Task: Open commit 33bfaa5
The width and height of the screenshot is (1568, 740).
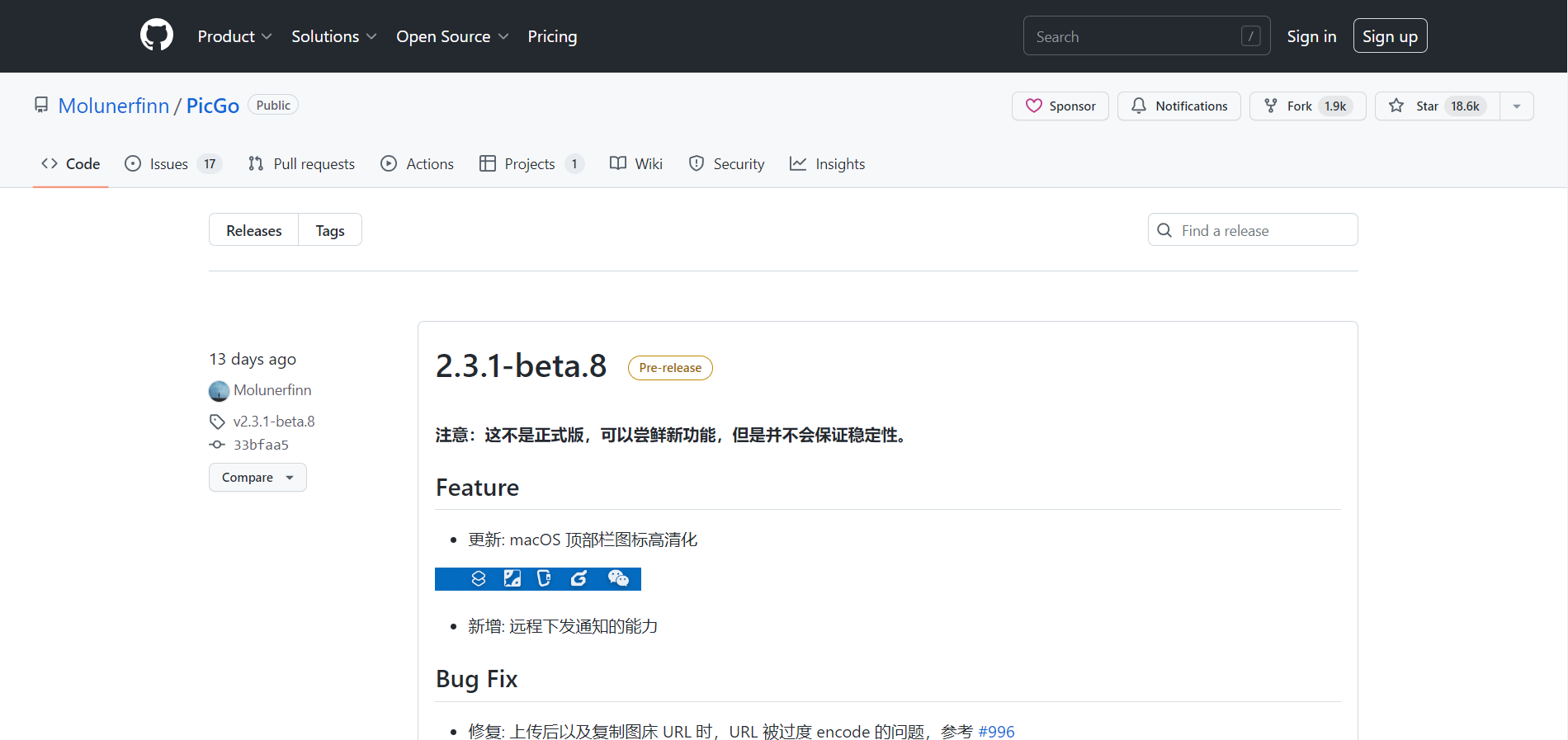Action: [x=261, y=445]
